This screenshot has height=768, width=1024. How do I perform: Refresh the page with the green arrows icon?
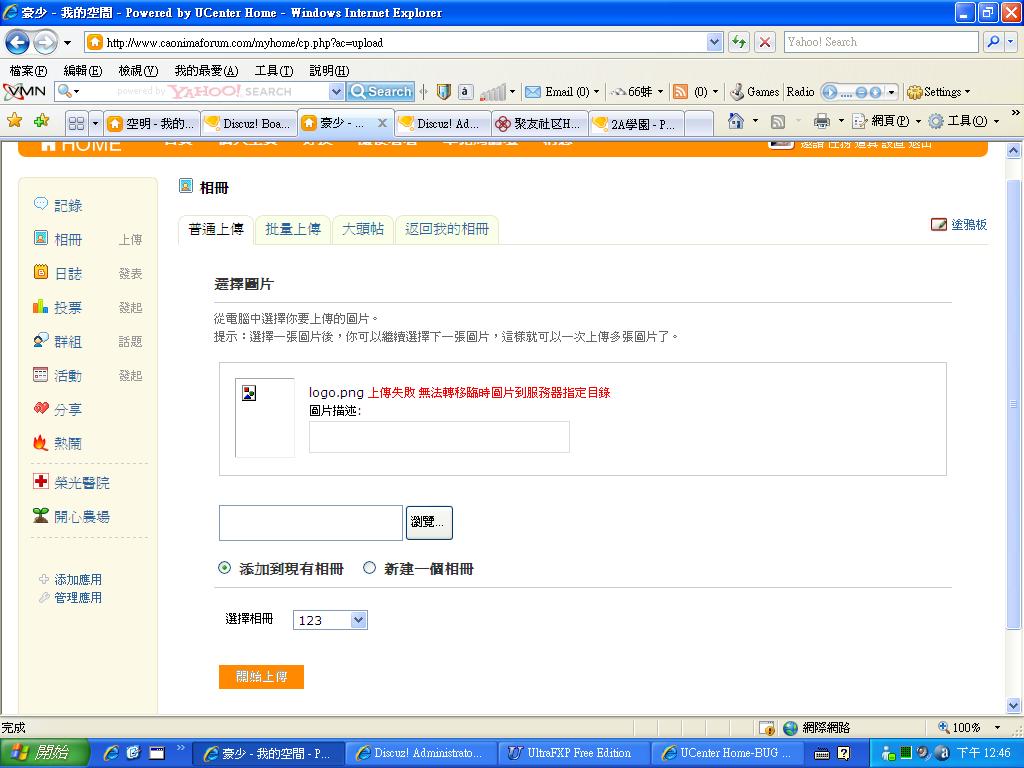(739, 42)
